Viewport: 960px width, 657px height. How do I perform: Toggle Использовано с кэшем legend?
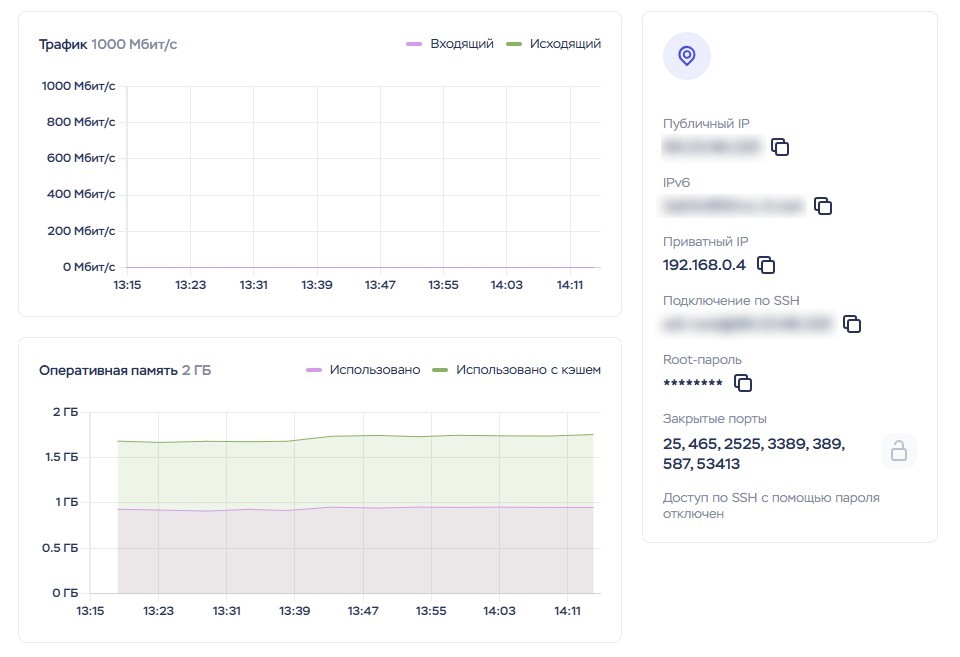point(516,370)
